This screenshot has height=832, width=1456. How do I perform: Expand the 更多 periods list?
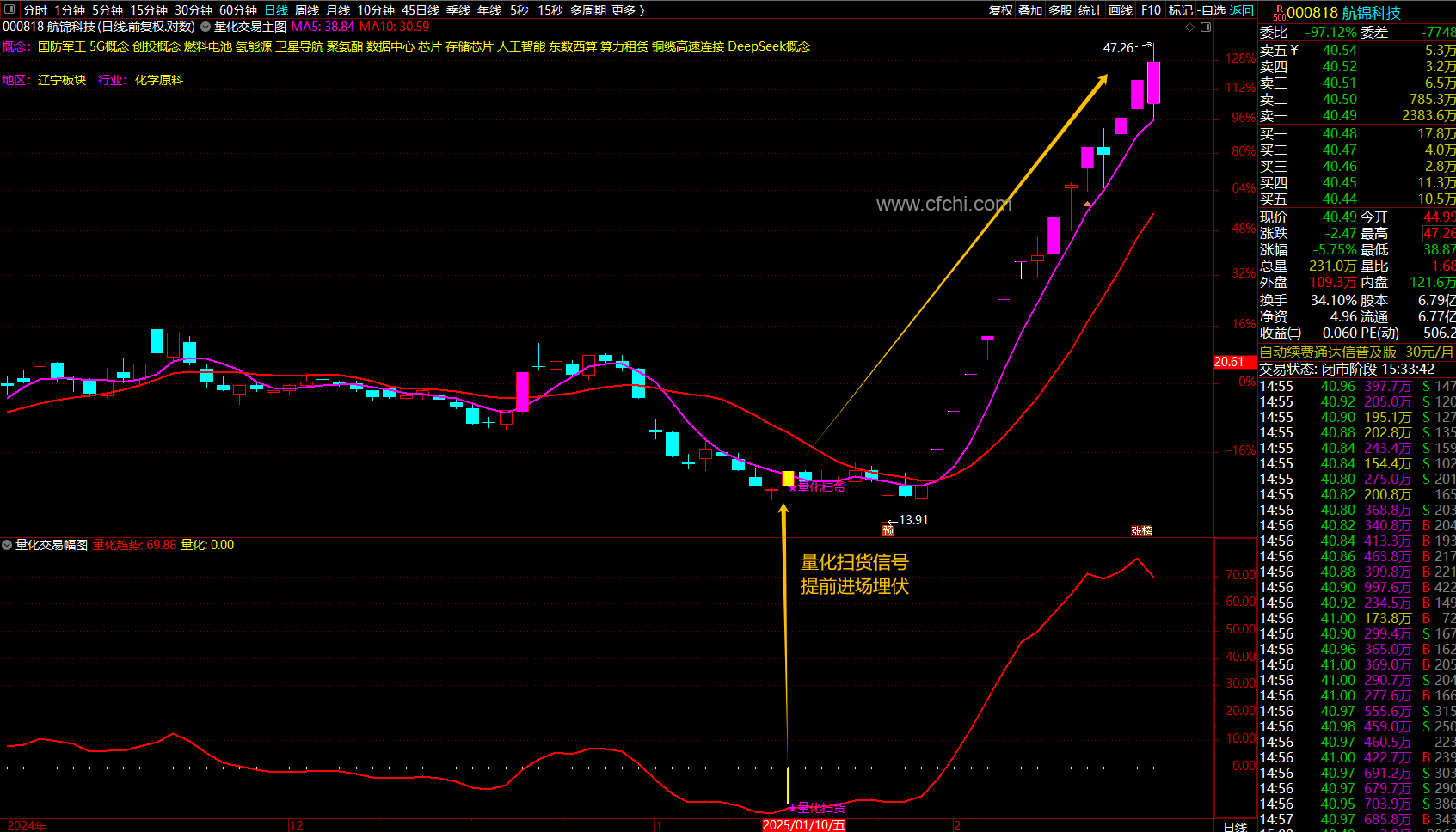click(x=628, y=10)
